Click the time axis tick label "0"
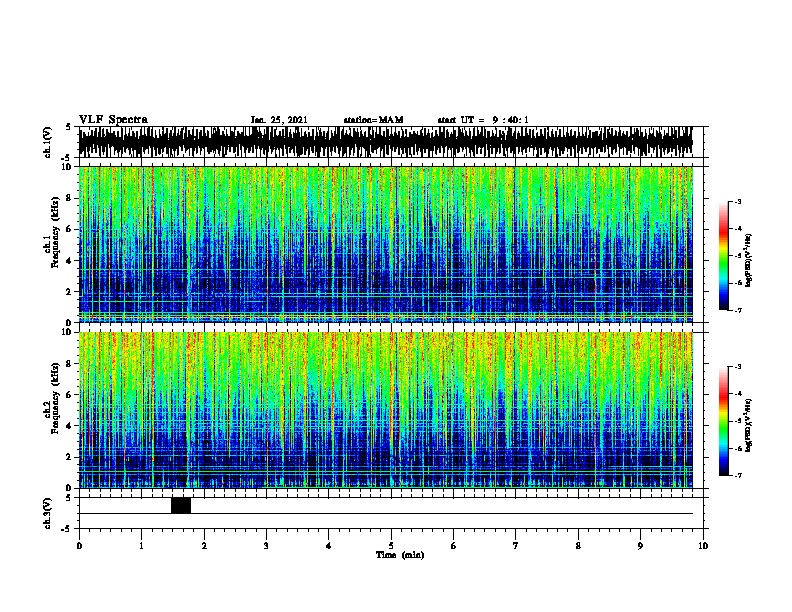The image size is (792, 612). 79,546
